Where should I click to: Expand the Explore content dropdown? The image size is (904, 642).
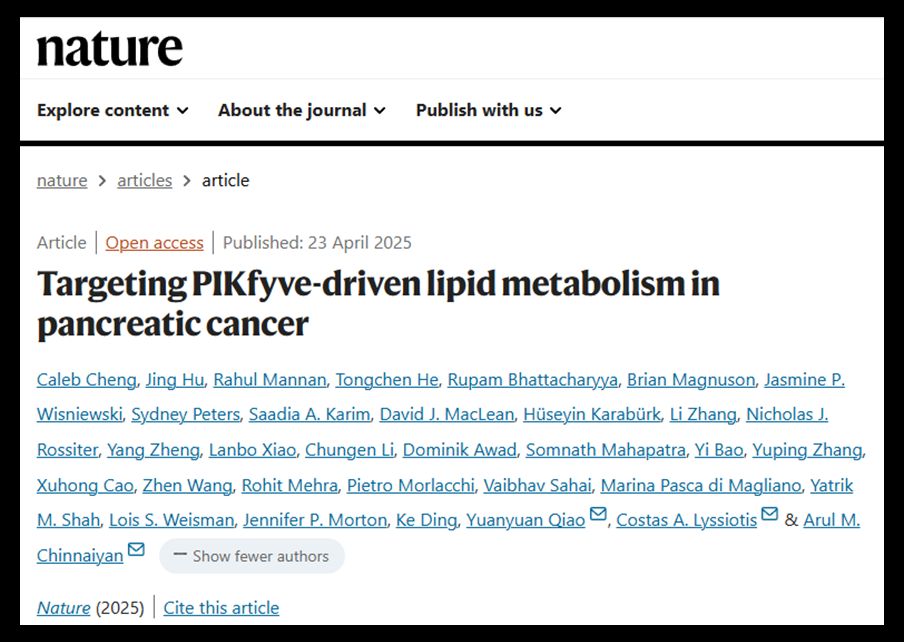[113, 110]
